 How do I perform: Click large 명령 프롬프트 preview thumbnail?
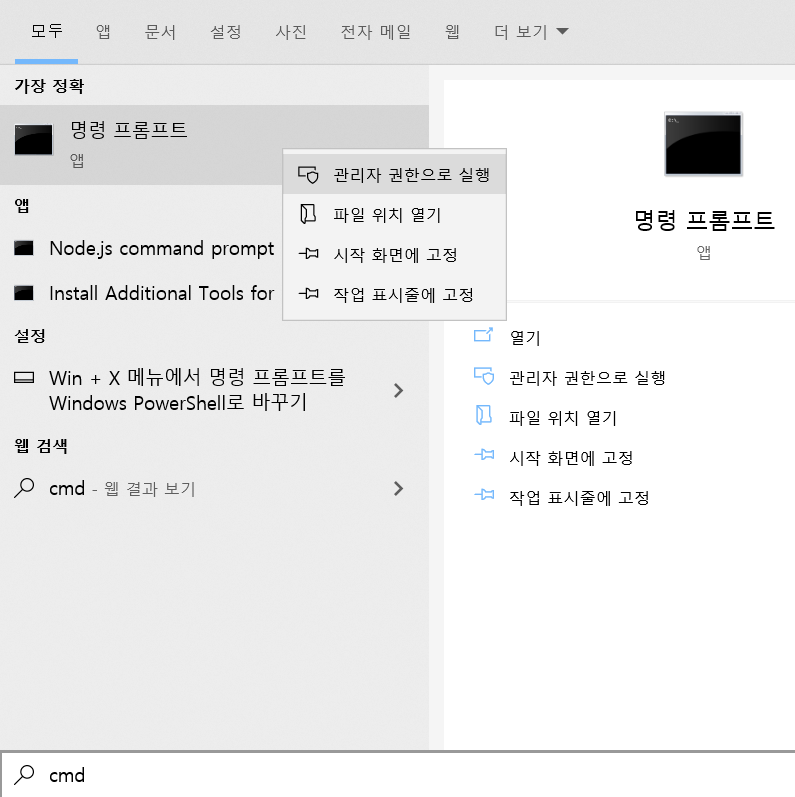tap(704, 144)
